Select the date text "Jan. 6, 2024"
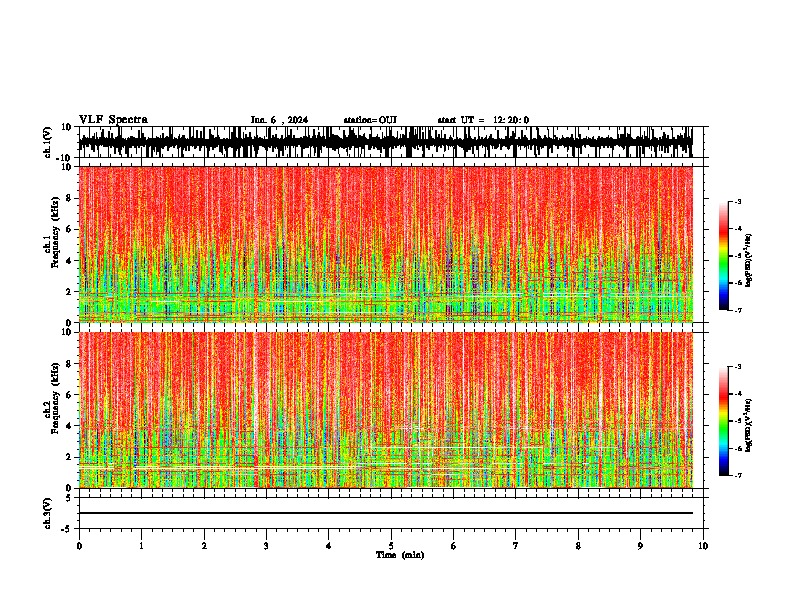792x612 pixels. tap(279, 120)
